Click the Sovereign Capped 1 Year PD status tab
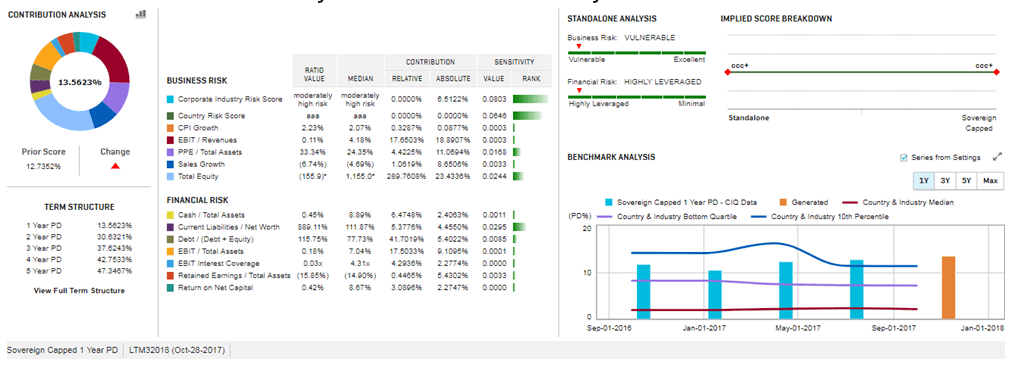Image resolution: width=1015 pixels, height=366 pixels. (62, 350)
